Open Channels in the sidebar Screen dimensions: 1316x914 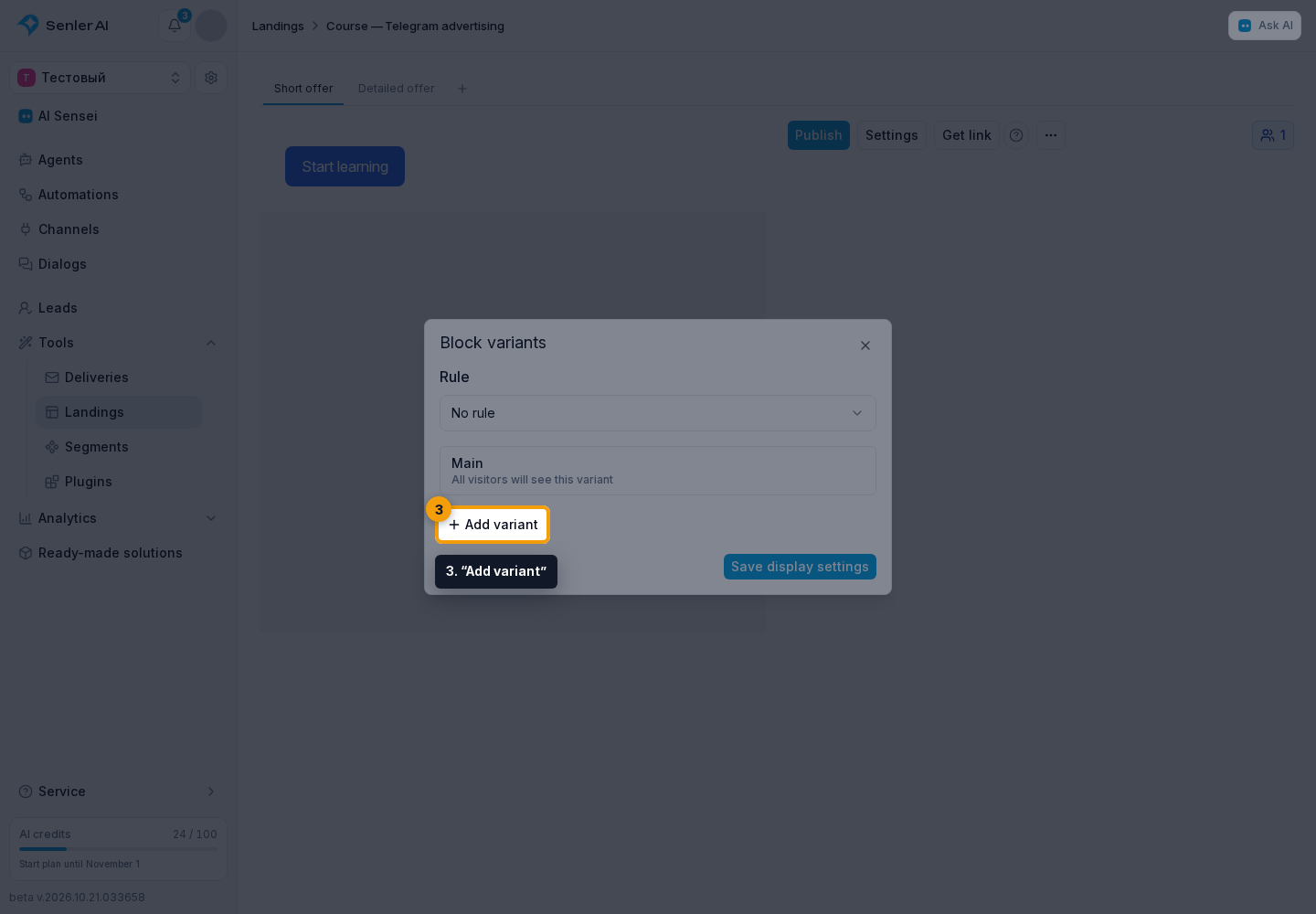coord(119,229)
